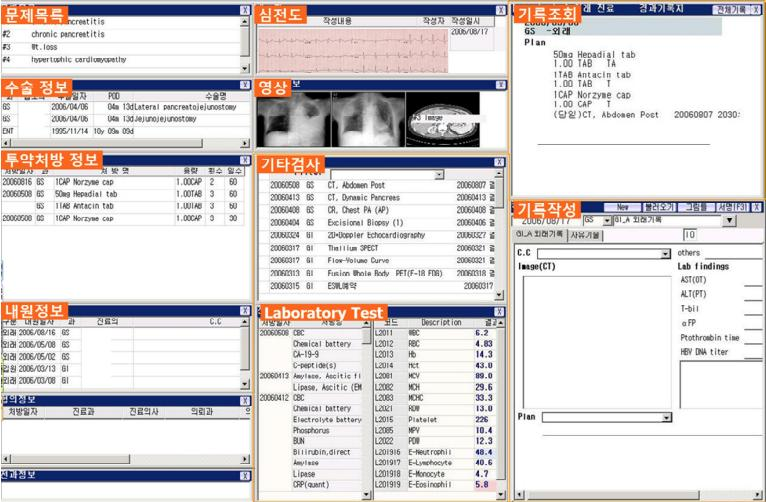Screen dimensions: 766x502
Task: Close the 투약처방 정보 panel
Action: tap(244, 160)
